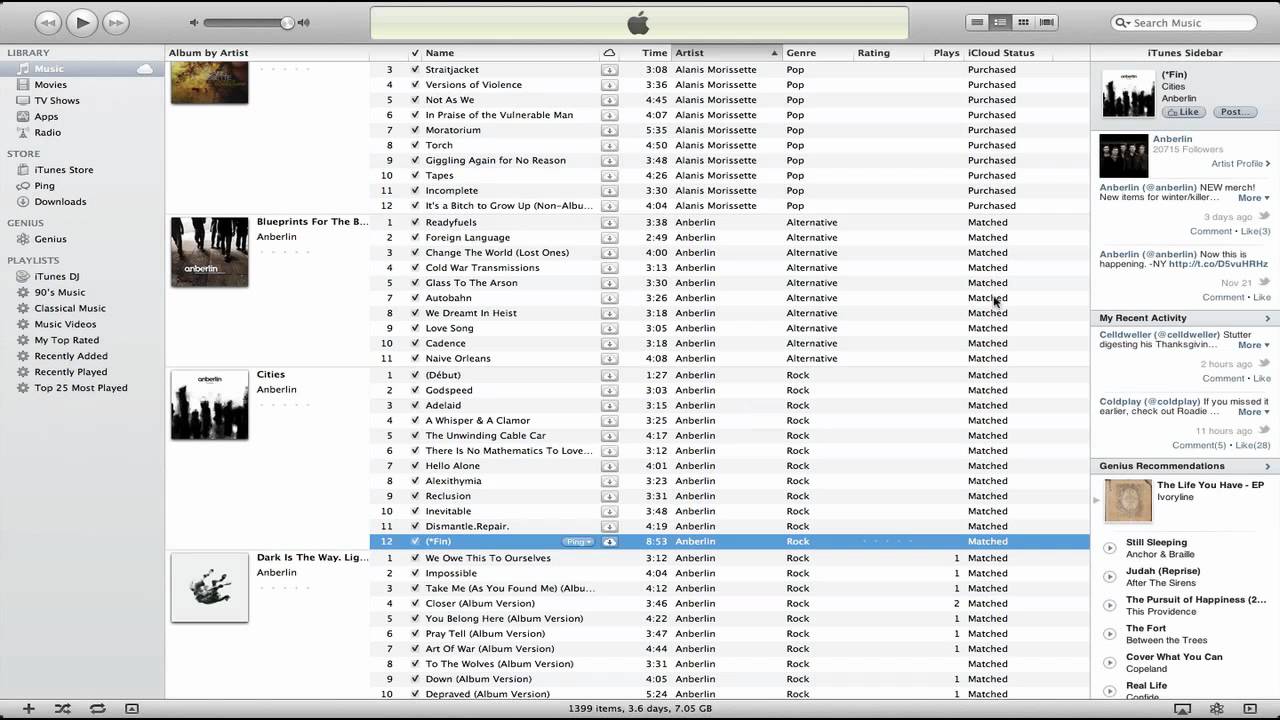Expand More on Coldplay post
Screen dimensions: 1280x720
1254,412
